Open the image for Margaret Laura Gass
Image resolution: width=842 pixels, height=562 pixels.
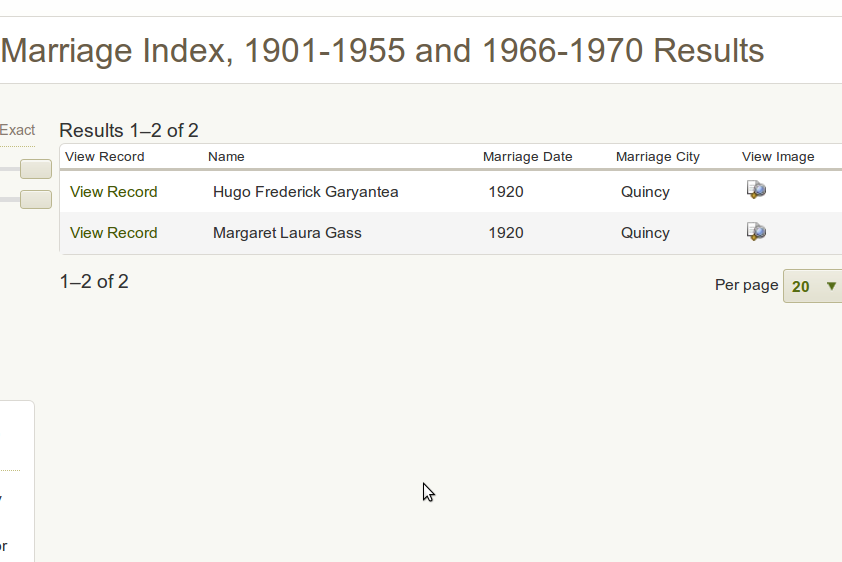coord(756,232)
